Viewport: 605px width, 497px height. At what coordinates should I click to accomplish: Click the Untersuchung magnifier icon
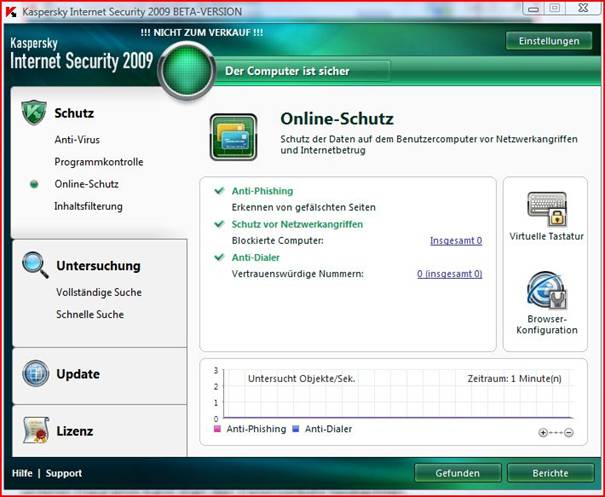tap(35, 265)
